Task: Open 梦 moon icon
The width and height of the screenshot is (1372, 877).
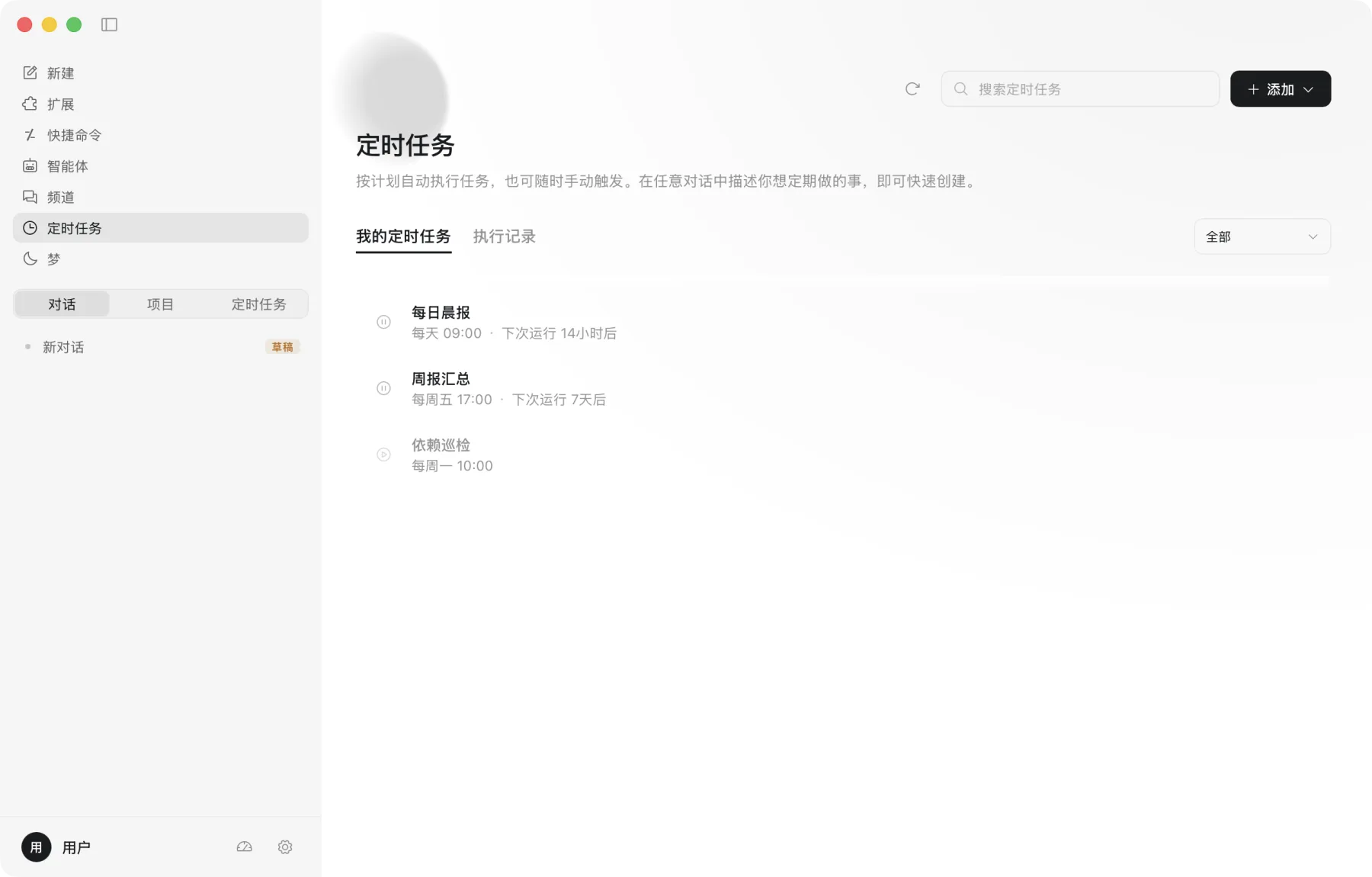Action: (x=30, y=259)
